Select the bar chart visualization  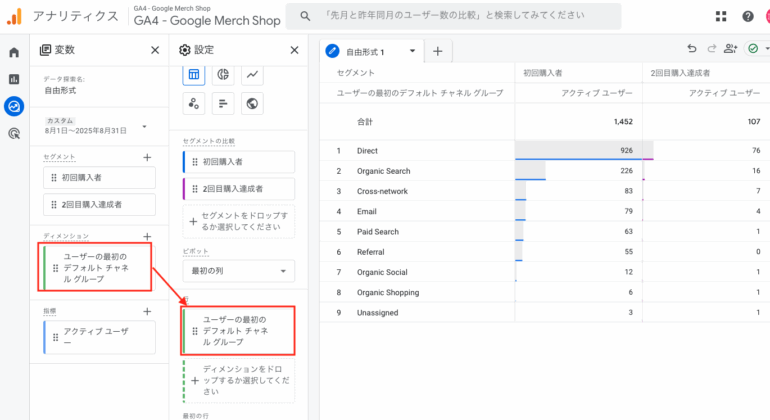[x=224, y=103]
